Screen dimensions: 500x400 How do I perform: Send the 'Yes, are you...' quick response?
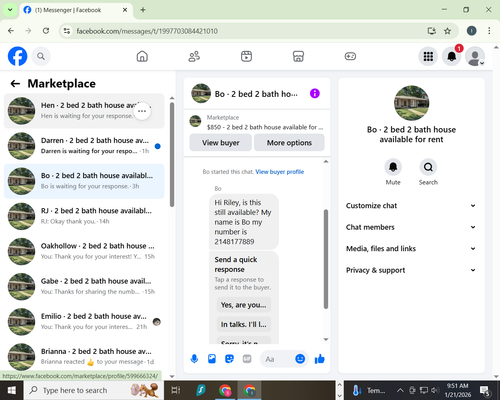244,305
